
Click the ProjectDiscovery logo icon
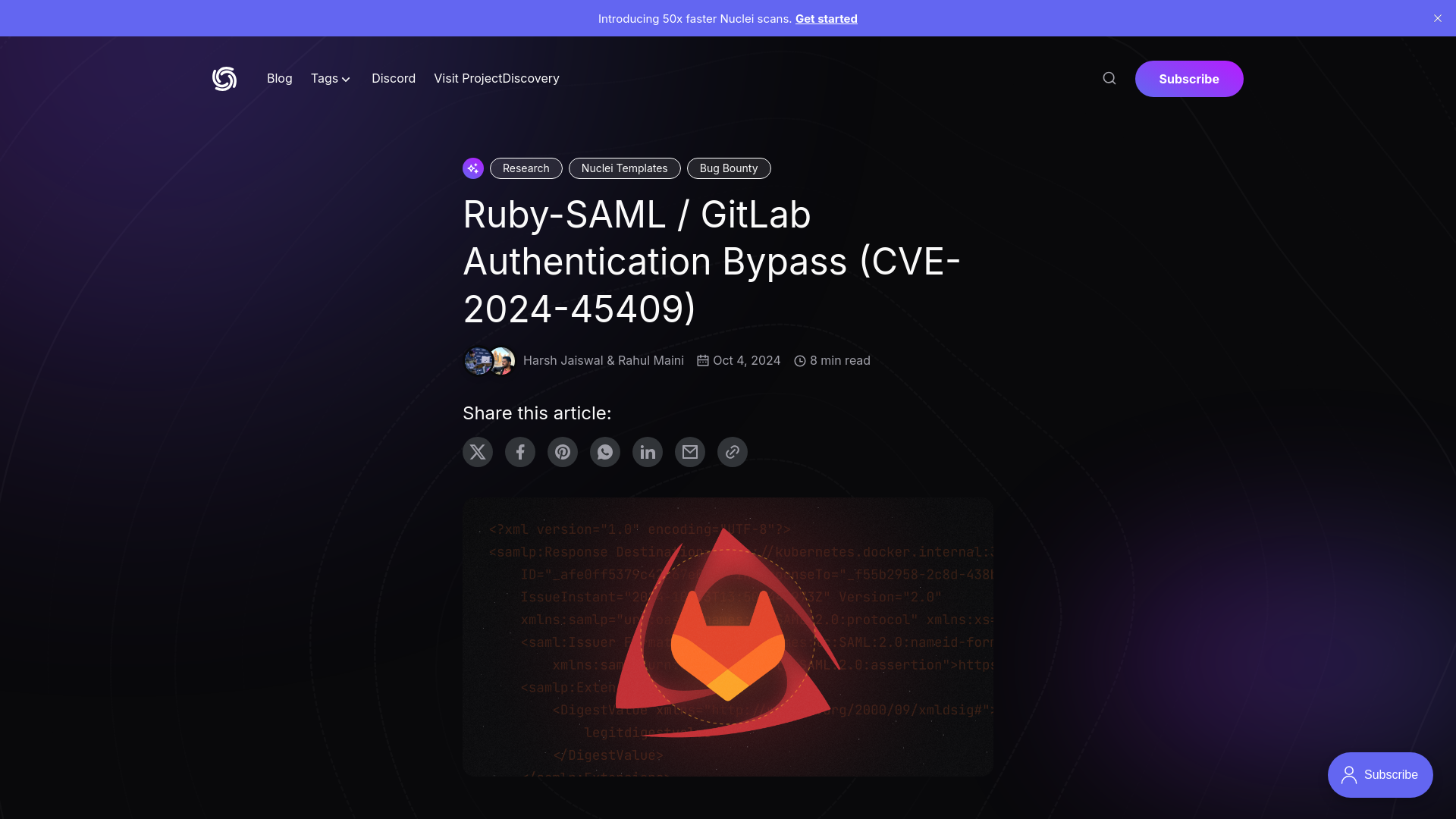pyautogui.click(x=224, y=78)
